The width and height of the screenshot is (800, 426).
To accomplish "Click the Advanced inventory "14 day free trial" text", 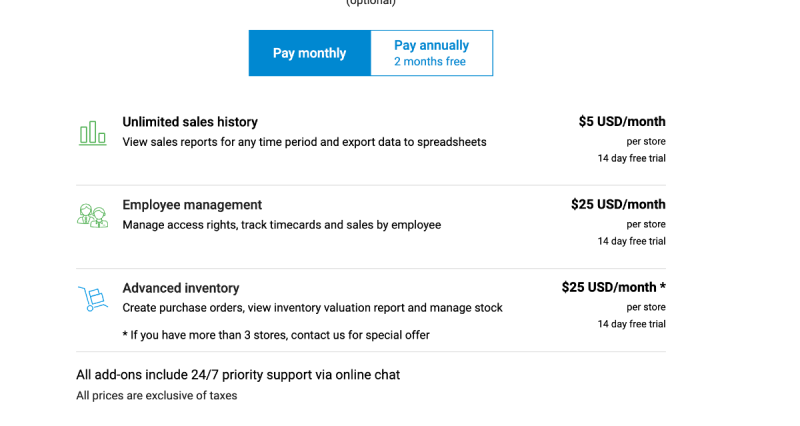I will [x=631, y=324].
